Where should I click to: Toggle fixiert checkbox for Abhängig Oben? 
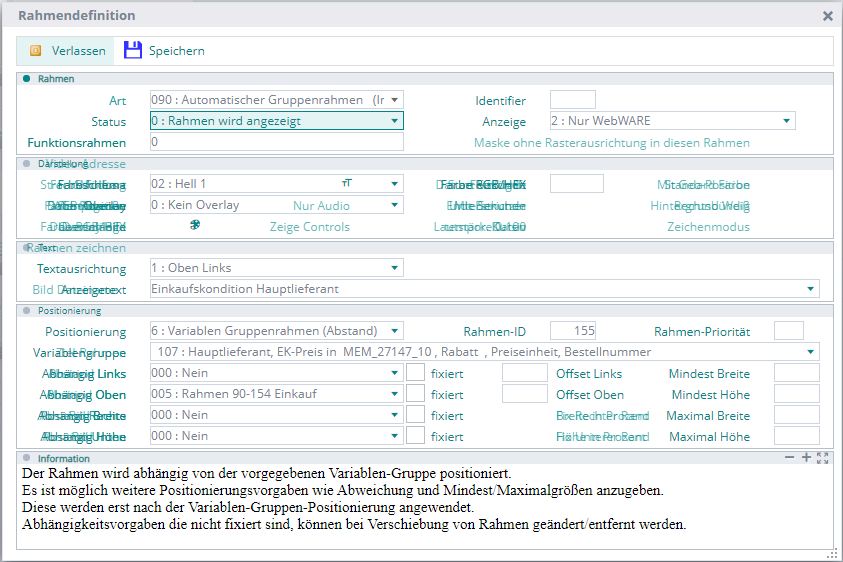(416, 394)
